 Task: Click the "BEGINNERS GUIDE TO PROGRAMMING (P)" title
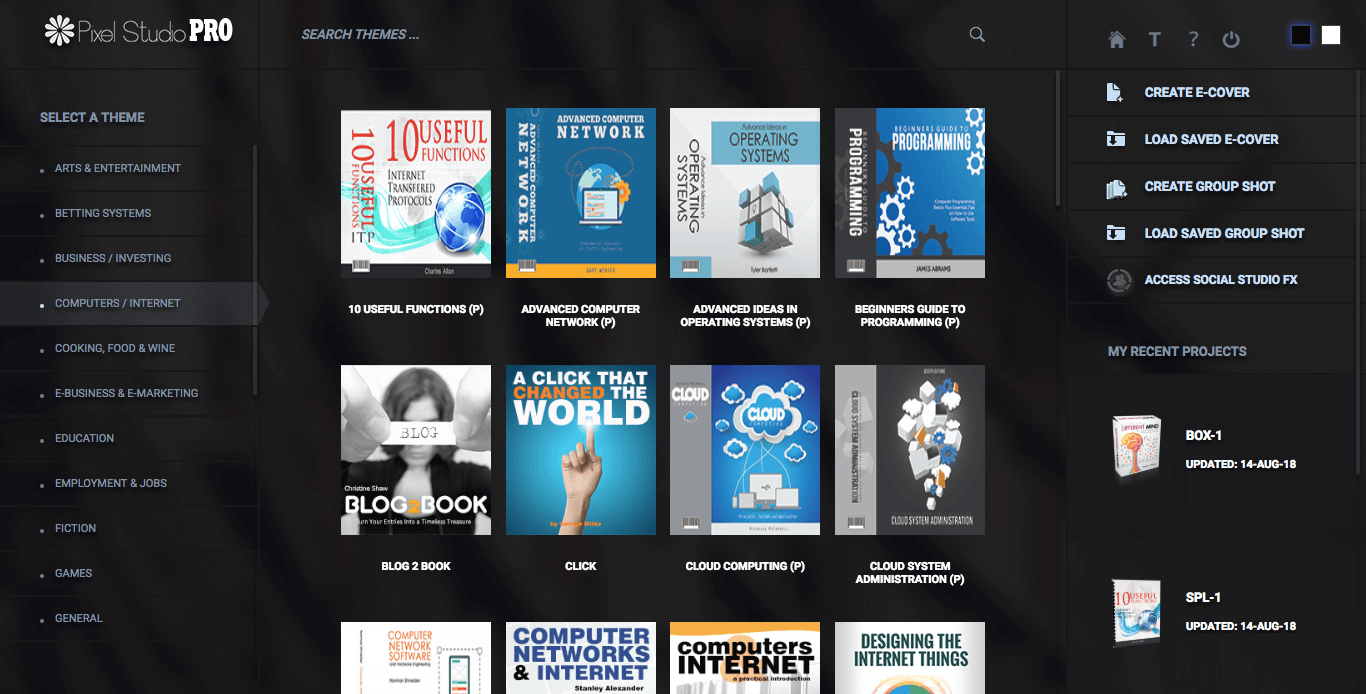coord(910,316)
